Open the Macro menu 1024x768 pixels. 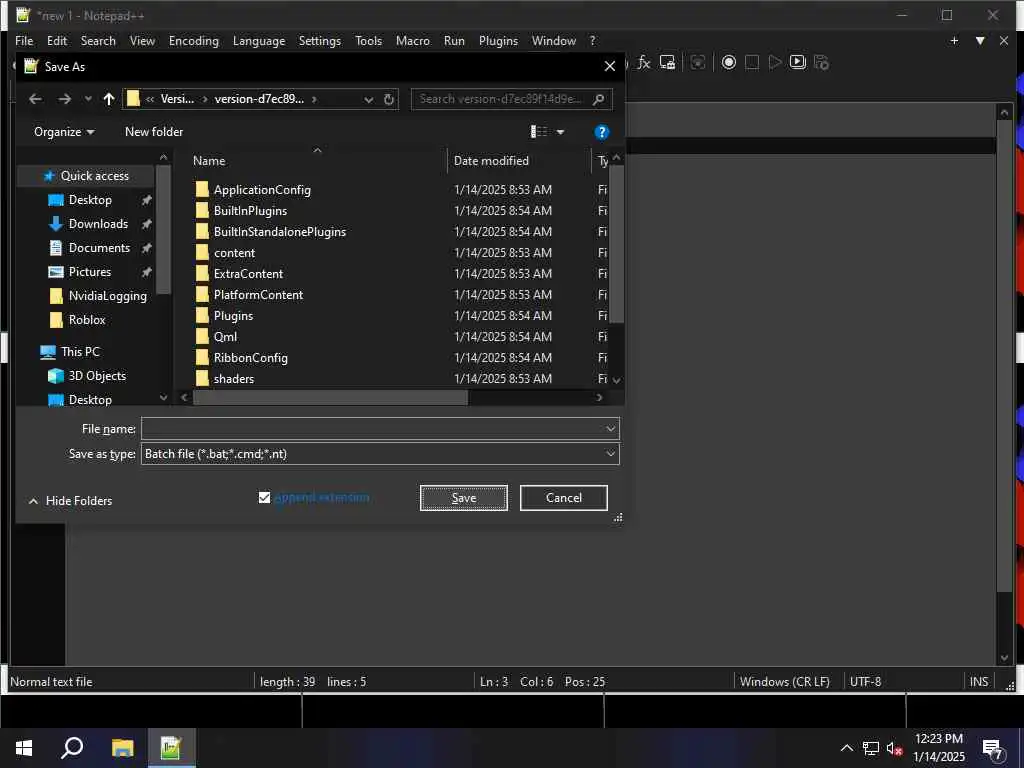413,40
